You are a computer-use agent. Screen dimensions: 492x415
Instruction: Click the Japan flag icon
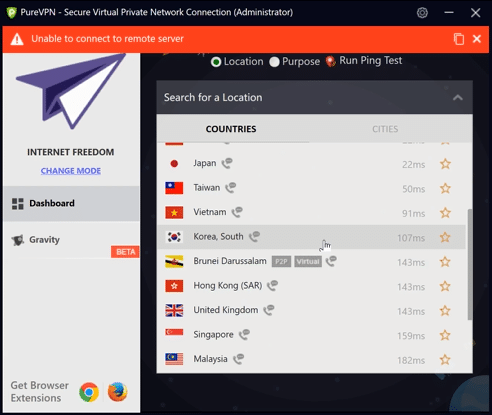point(174,164)
